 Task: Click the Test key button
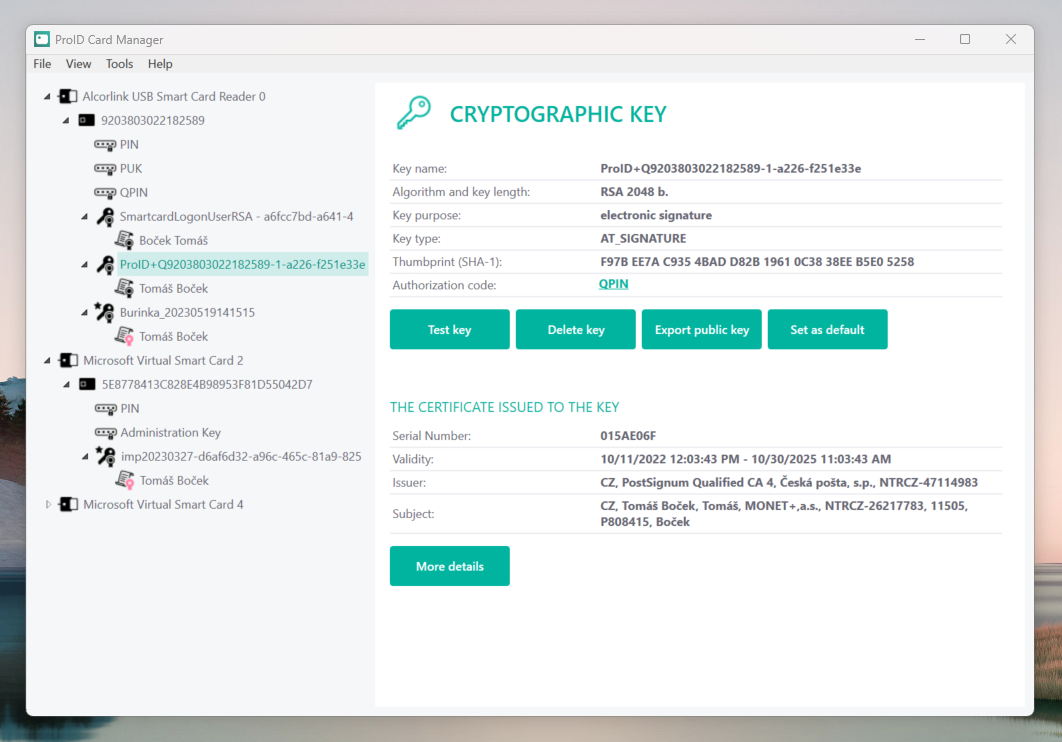[450, 330]
